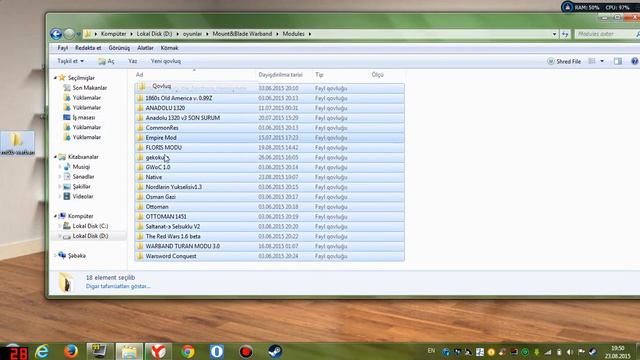
Task: Click the OTTOMAN 1451 folder icon
Action: pyautogui.click(x=140, y=217)
